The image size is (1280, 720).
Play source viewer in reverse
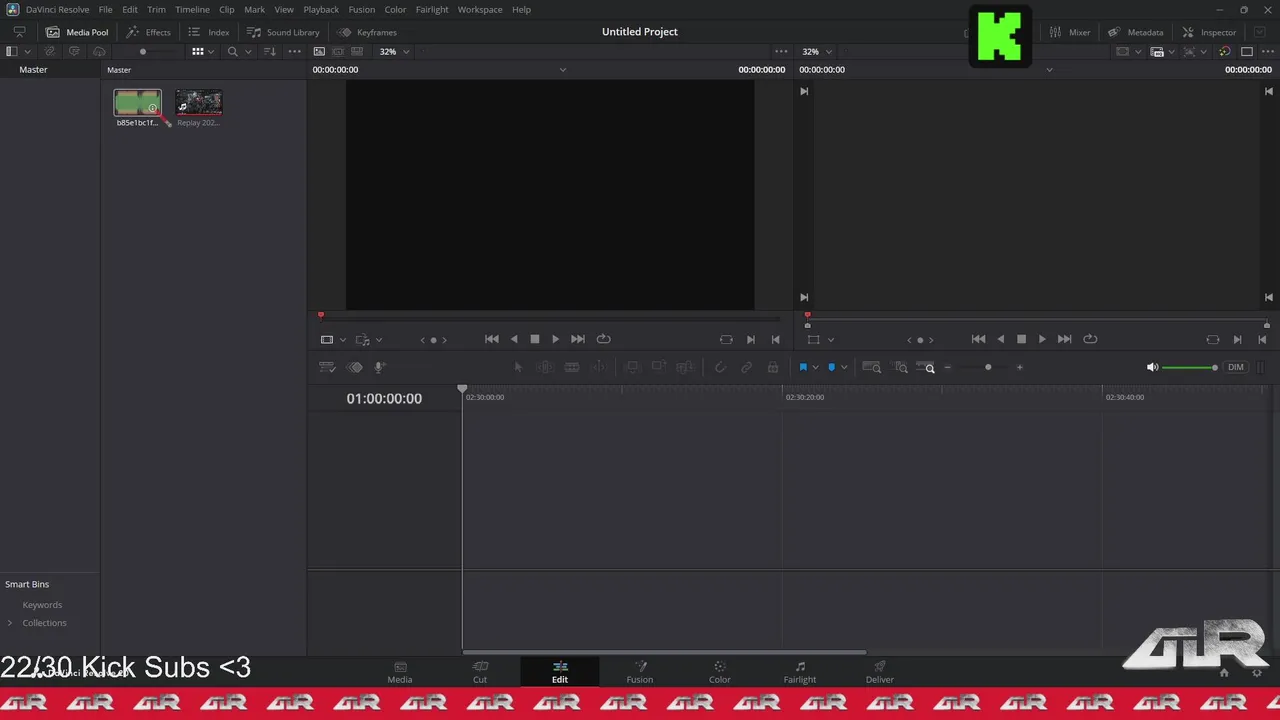coord(514,339)
